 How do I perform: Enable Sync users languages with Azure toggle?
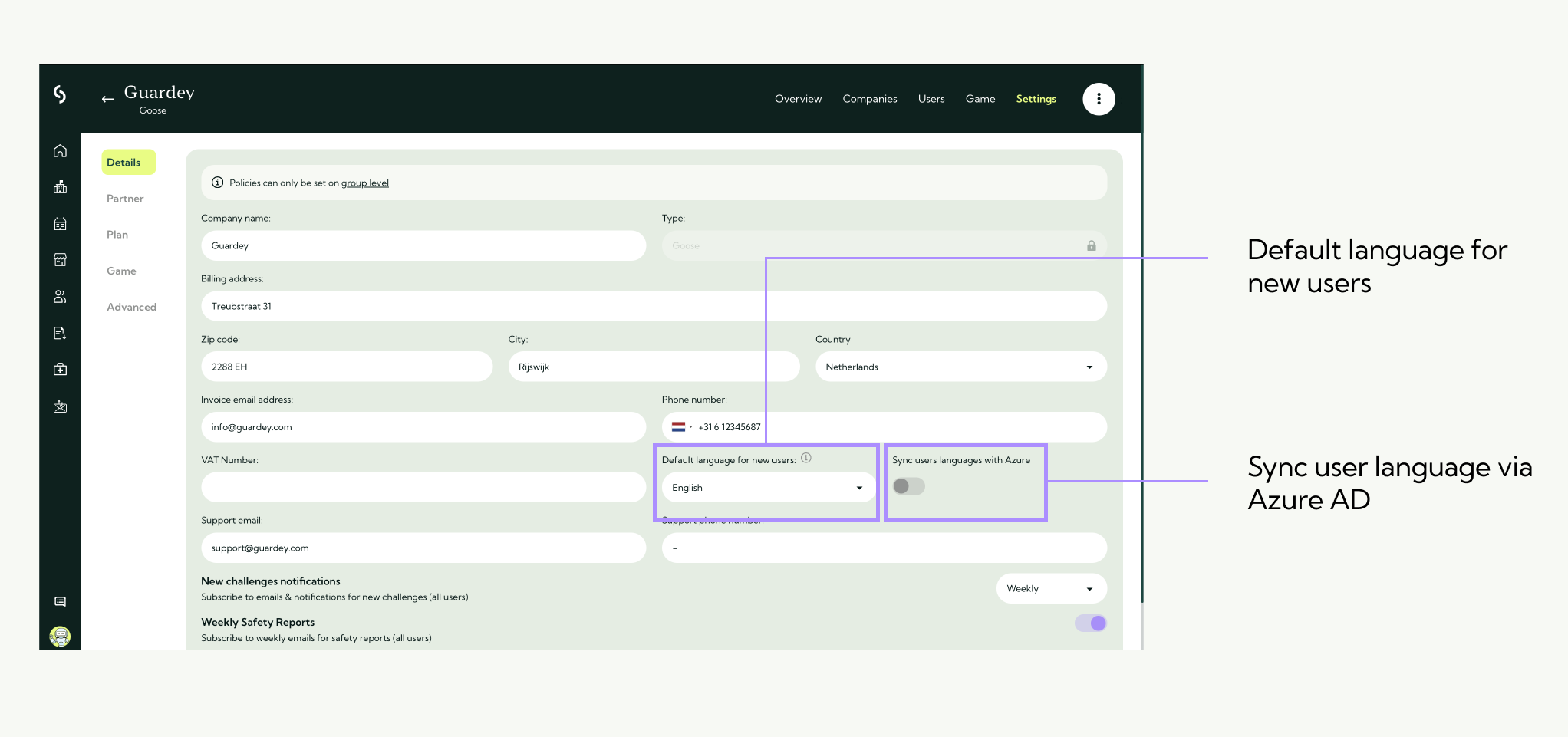pos(908,486)
